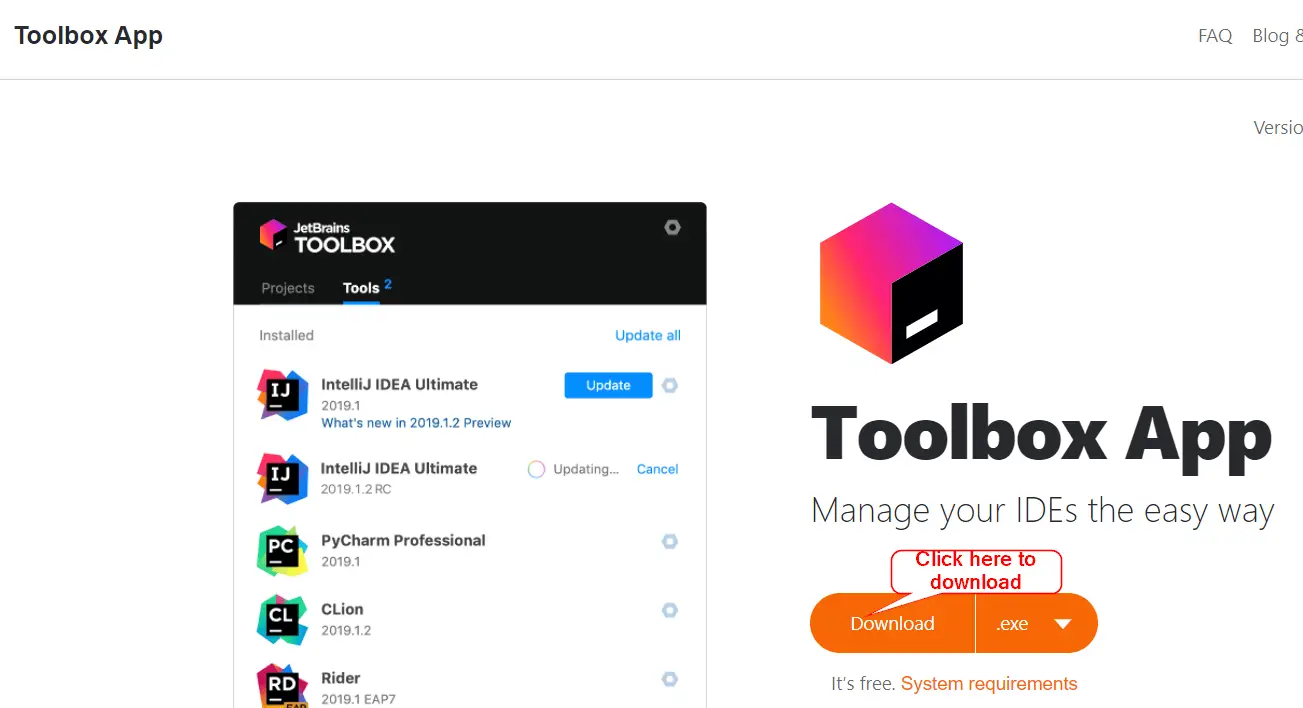Open settings gear next to Rider
Viewport: 1303px width, 708px height.
point(670,679)
